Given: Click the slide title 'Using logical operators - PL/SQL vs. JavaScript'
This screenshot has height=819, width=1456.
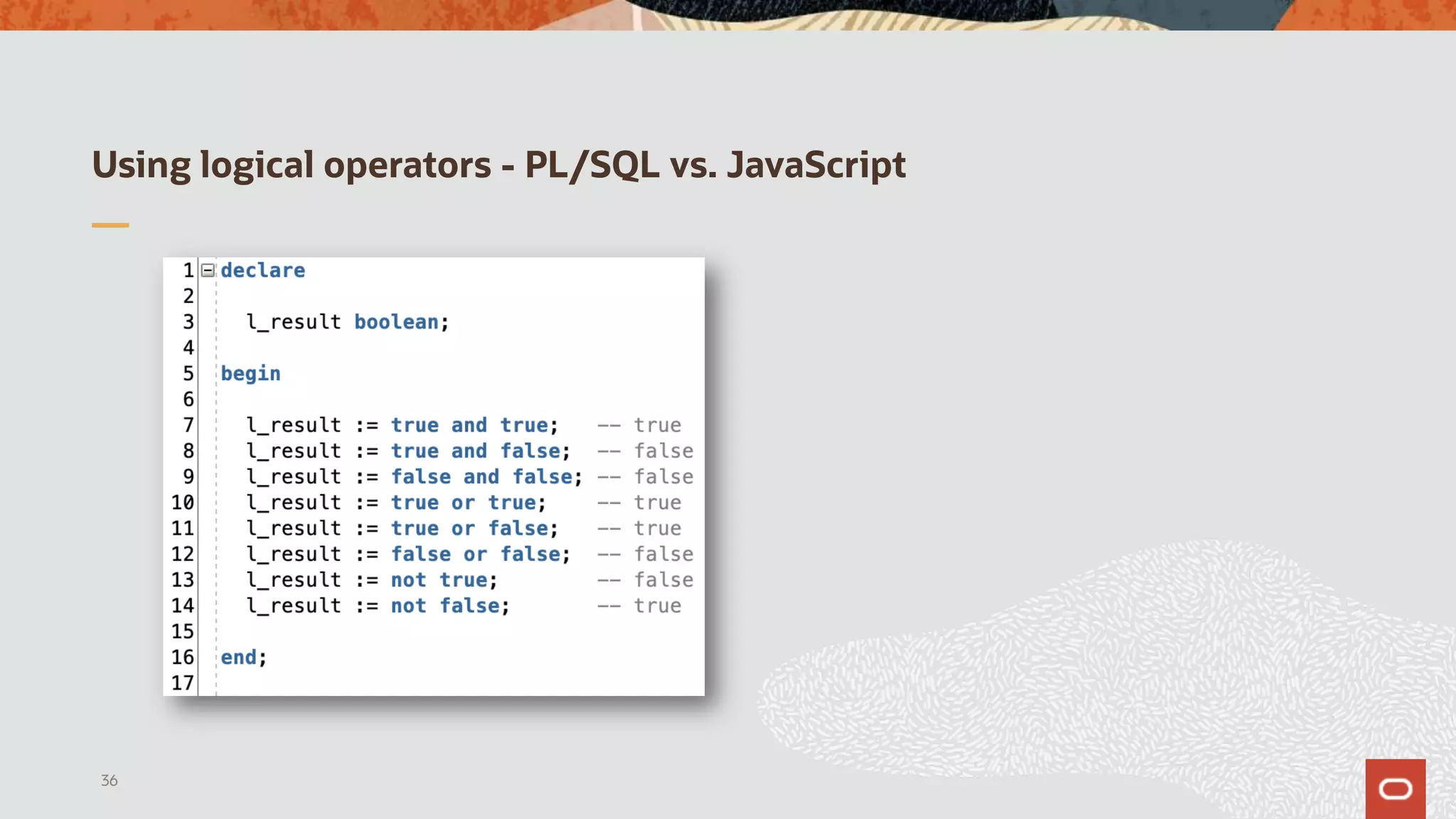Looking at the screenshot, I should tap(498, 165).
